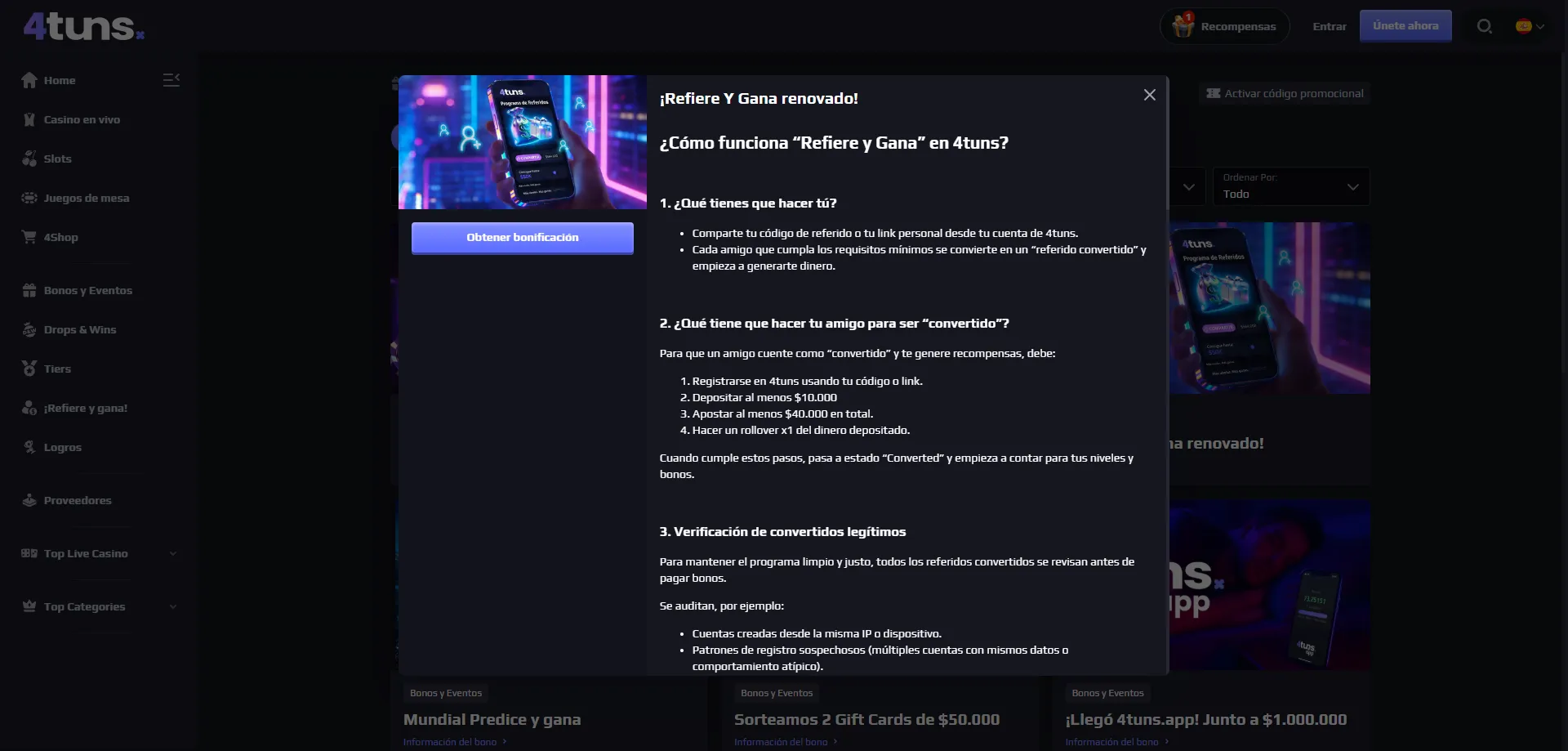
Task: Open the Ordenar Por dropdown
Action: 1290,186
